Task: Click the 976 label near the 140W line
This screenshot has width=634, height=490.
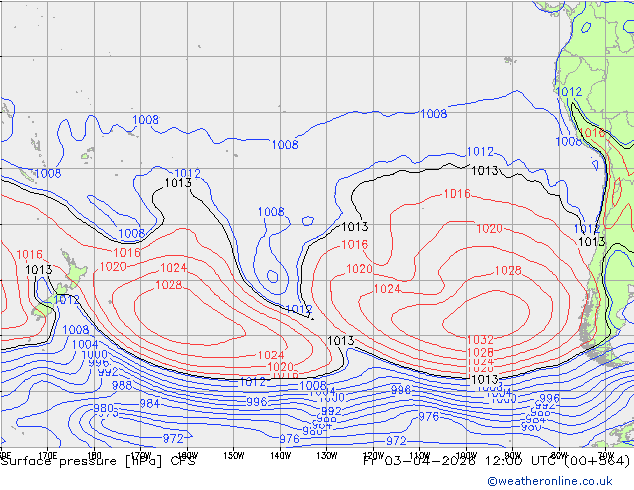Action: (x=290, y=439)
